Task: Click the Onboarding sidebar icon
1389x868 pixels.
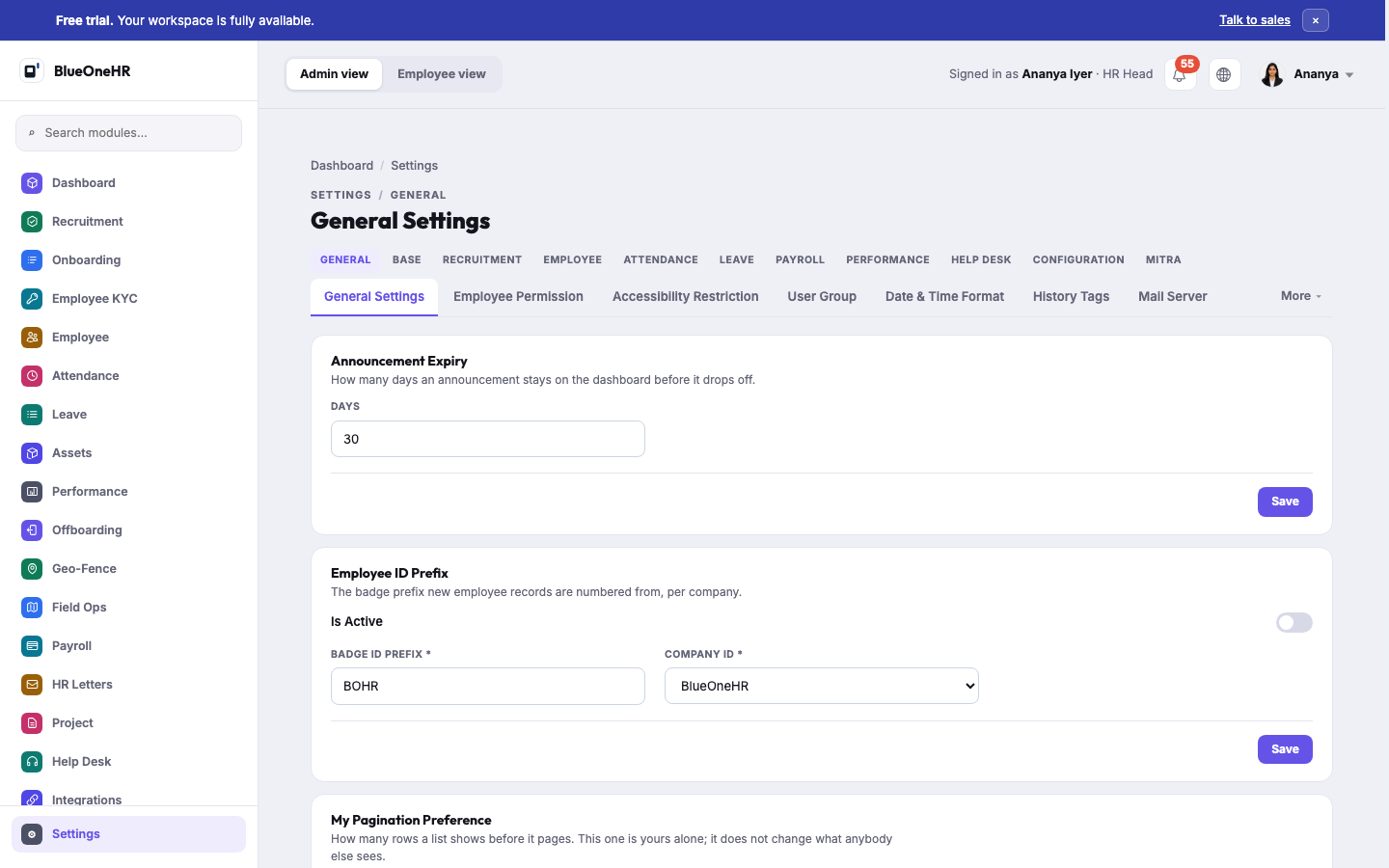Action: [32, 260]
